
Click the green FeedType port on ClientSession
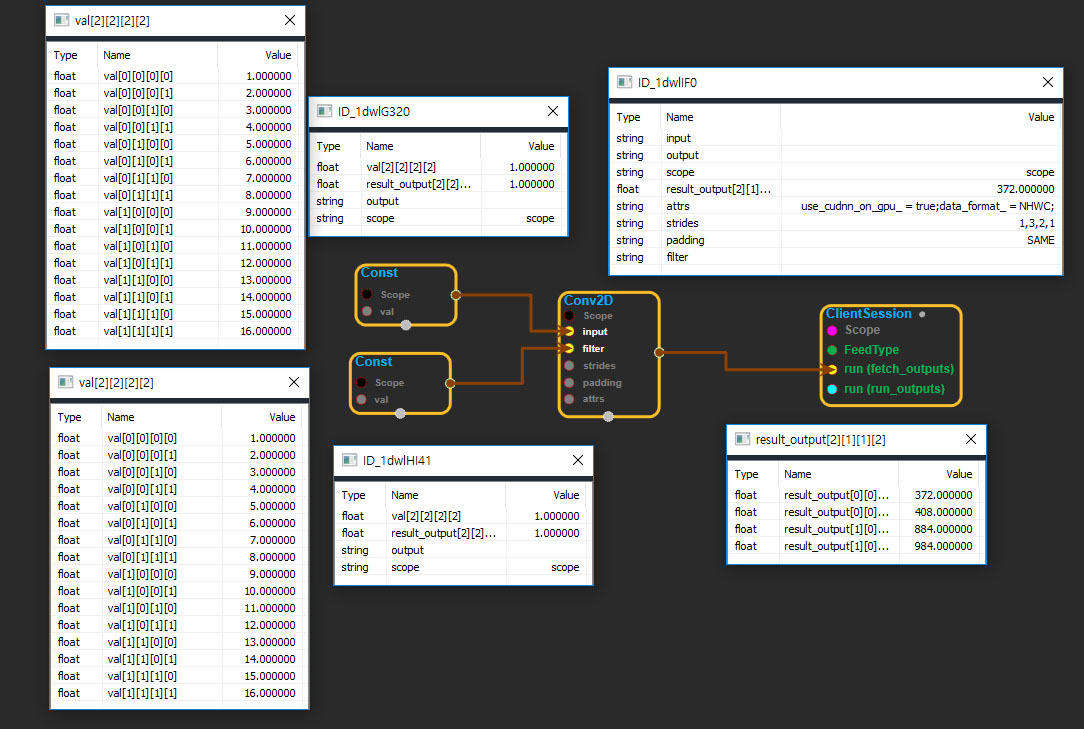[x=832, y=350]
